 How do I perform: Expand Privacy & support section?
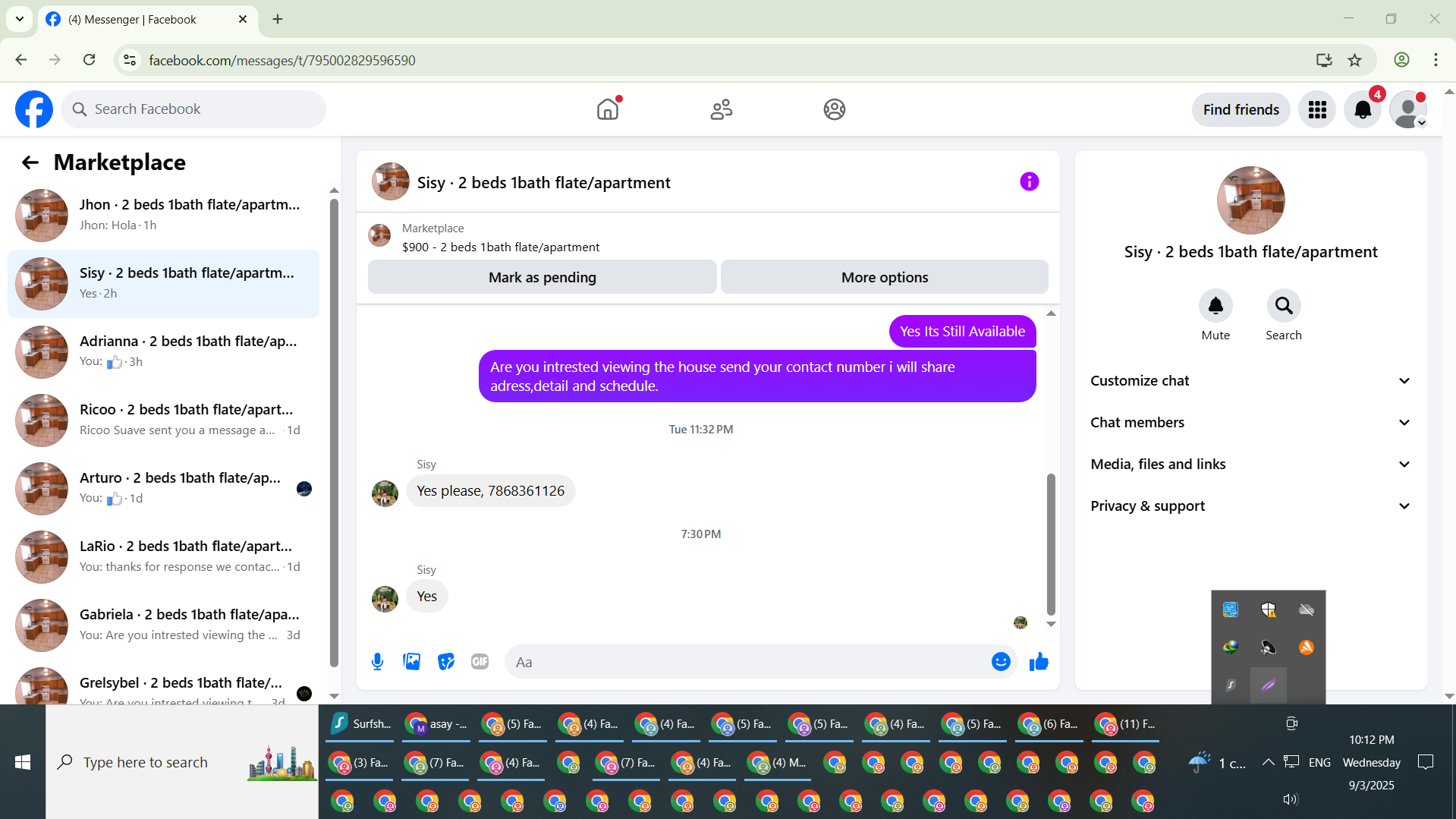pos(1250,506)
